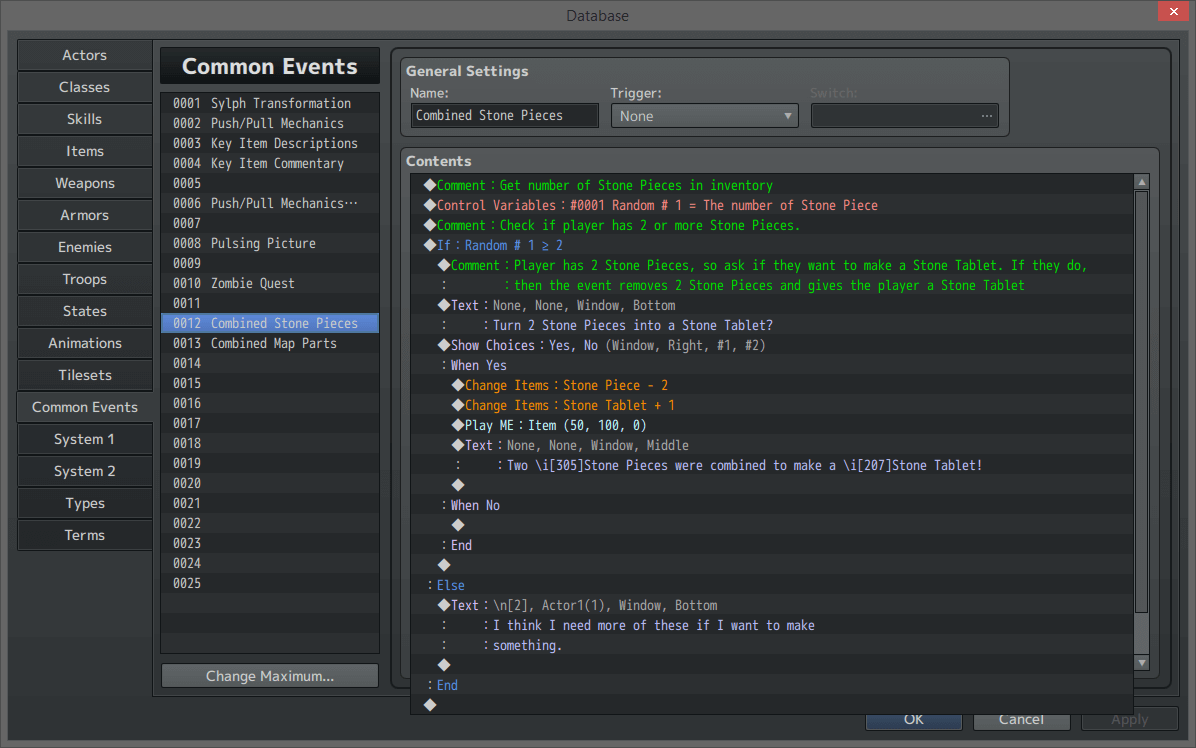The height and width of the screenshot is (748, 1196).
Task: Go to the Enemies tab
Action: point(85,247)
